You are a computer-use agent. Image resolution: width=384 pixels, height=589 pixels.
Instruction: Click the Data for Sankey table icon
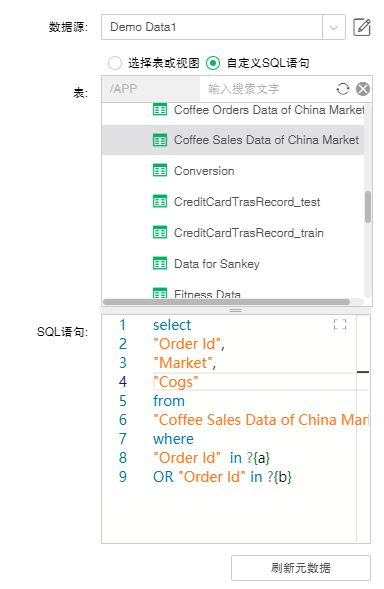[160, 264]
